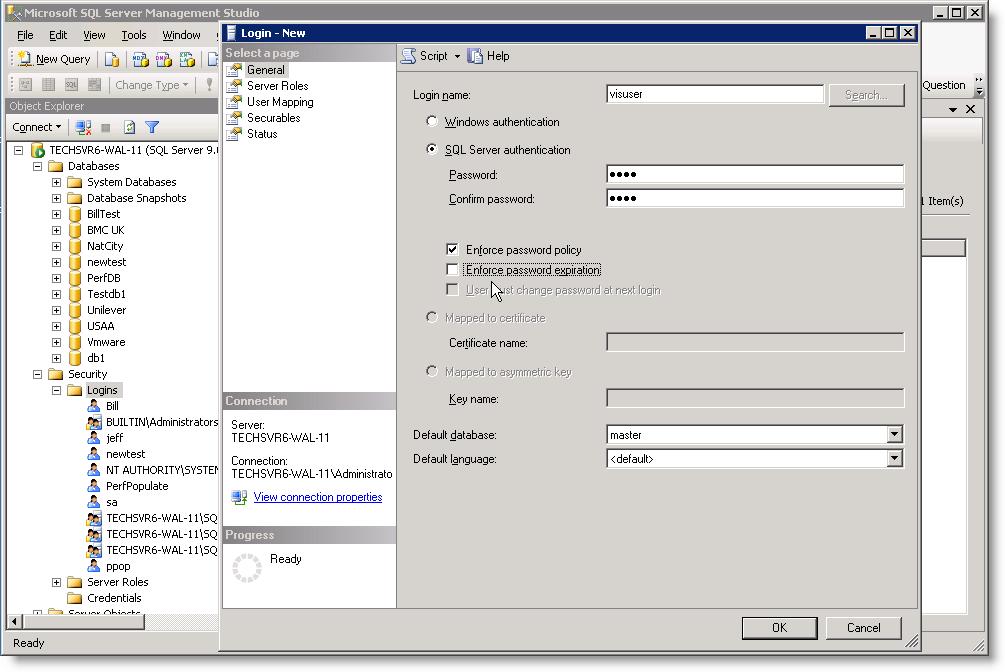Collapse the Security tree node
Screen dimensions: 1005x672
pos(38,374)
